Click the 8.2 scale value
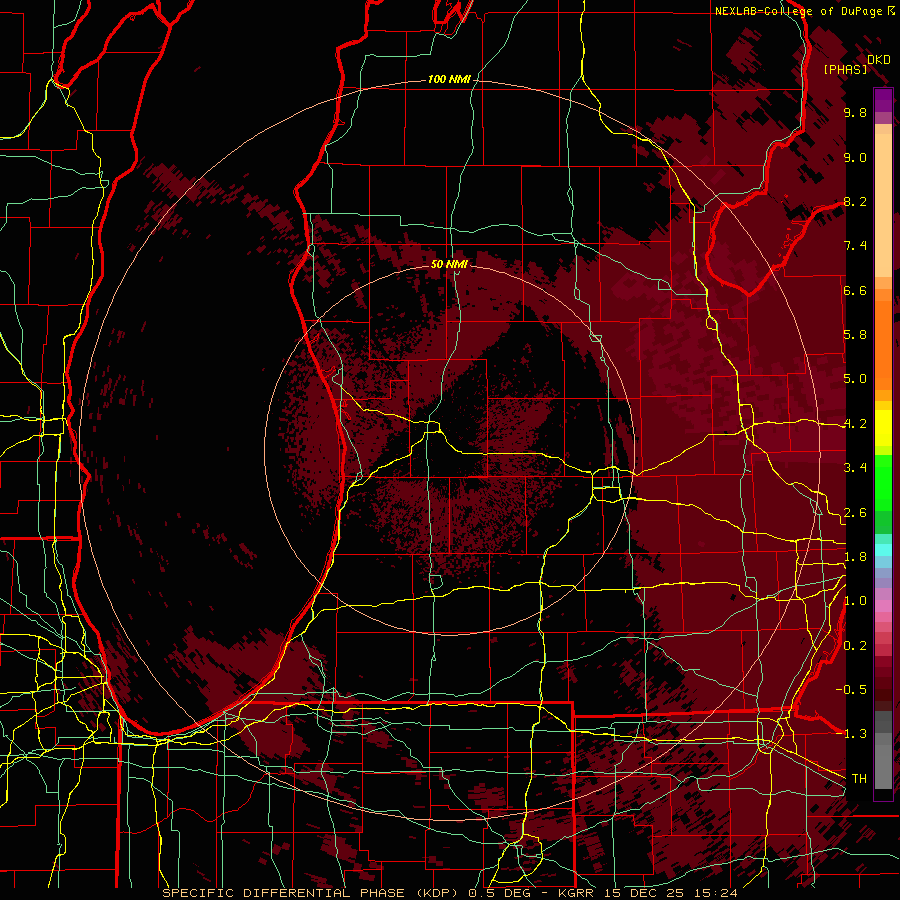The height and width of the screenshot is (900, 900). tap(855, 201)
